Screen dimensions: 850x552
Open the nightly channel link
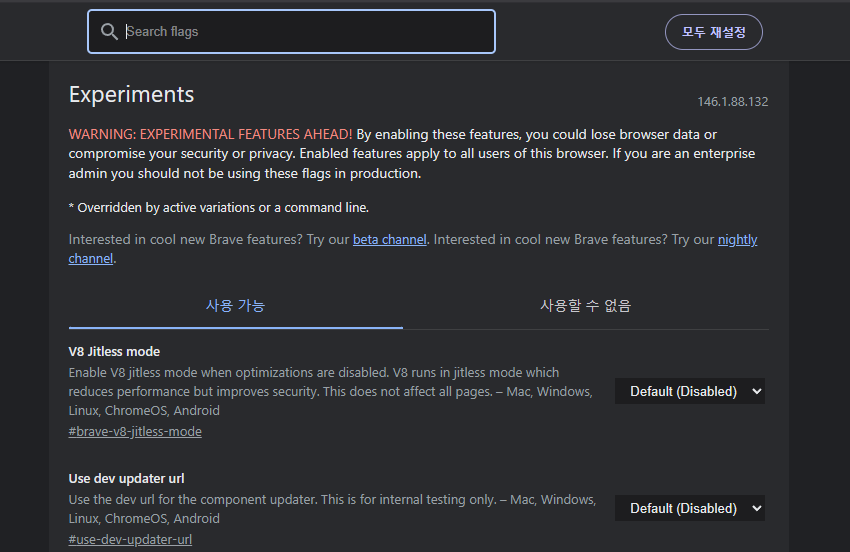click(737, 240)
